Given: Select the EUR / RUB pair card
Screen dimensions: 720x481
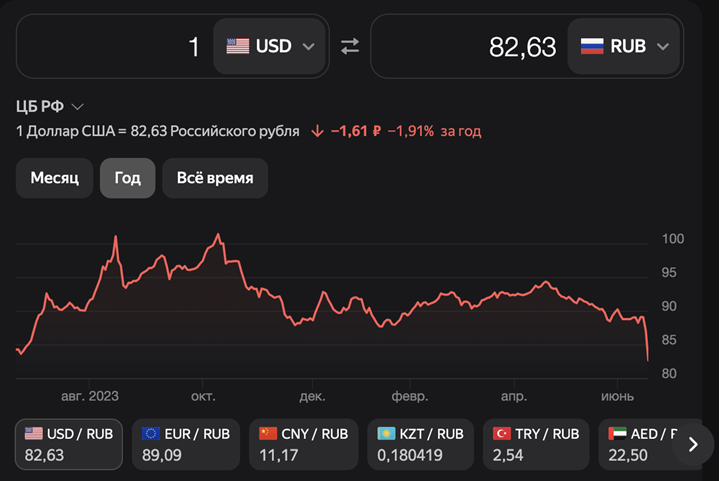Looking at the screenshot, I should (186, 444).
